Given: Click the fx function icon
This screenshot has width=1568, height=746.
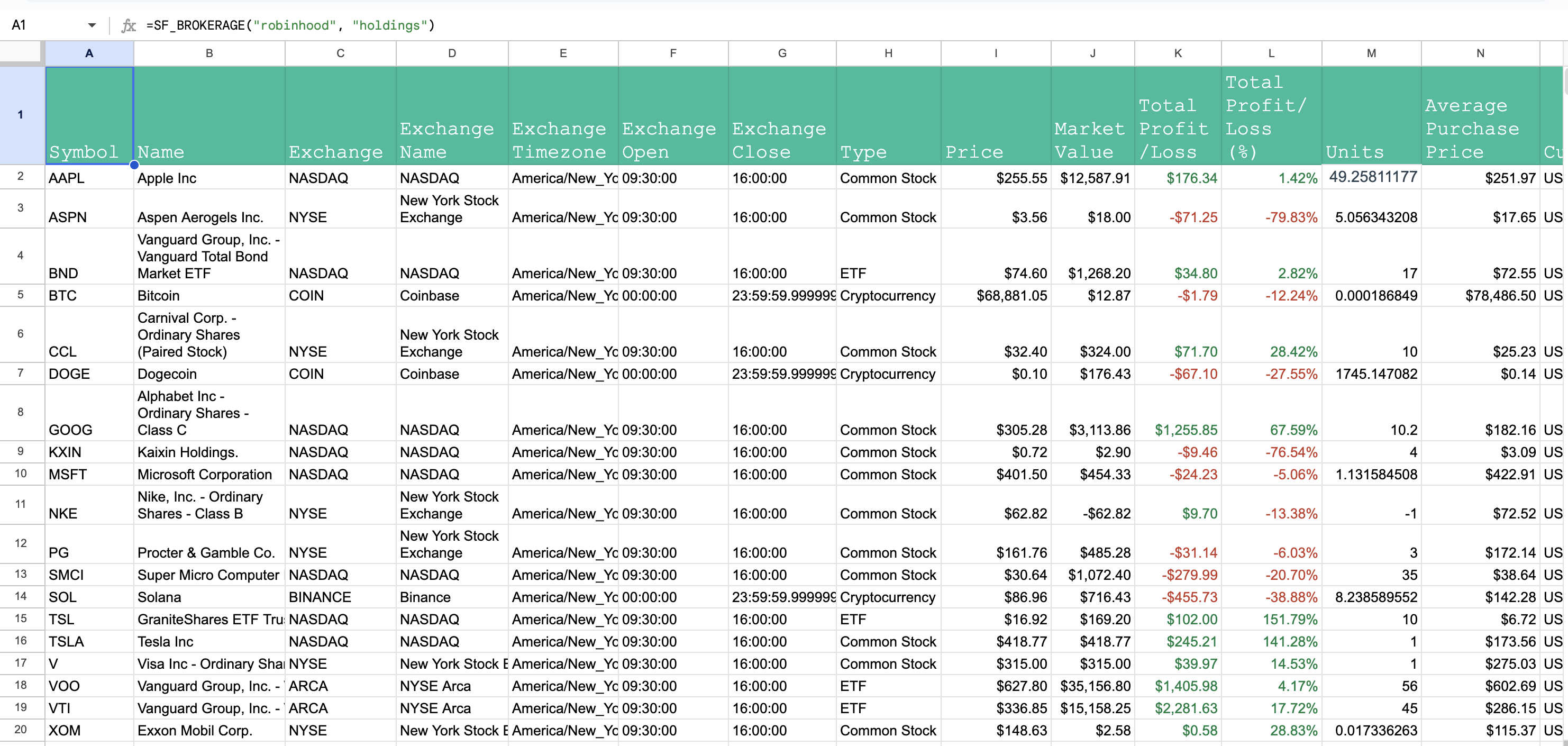Looking at the screenshot, I should tap(128, 25).
